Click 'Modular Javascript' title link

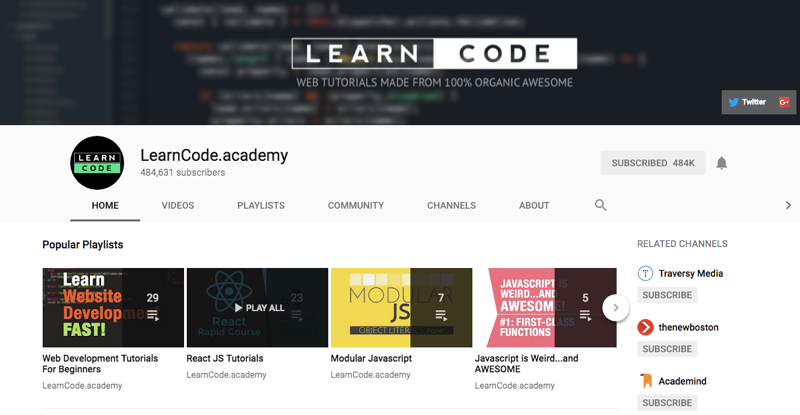[371, 358]
